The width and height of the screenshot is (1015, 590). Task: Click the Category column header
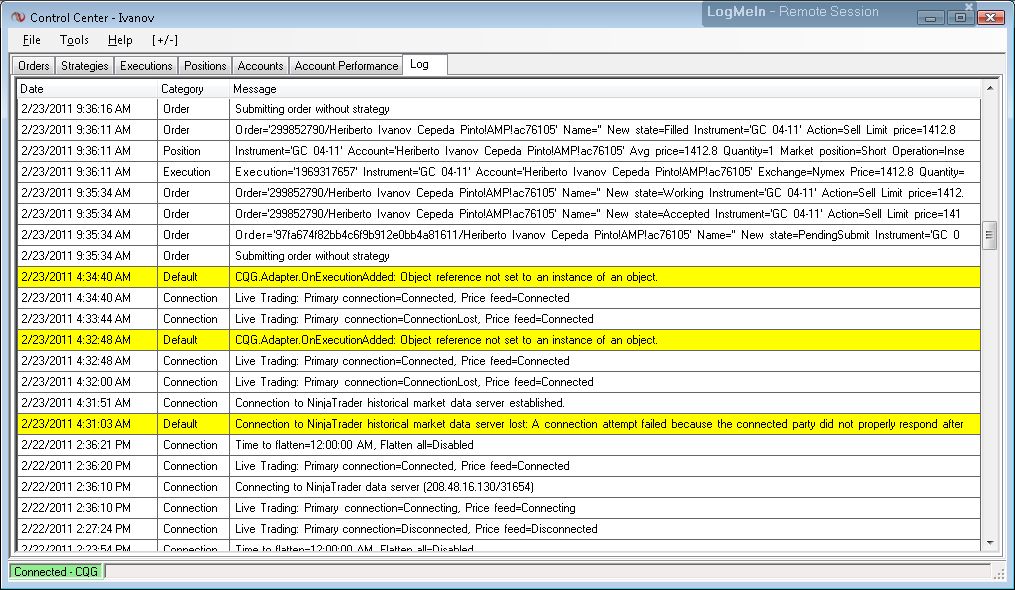(x=194, y=89)
